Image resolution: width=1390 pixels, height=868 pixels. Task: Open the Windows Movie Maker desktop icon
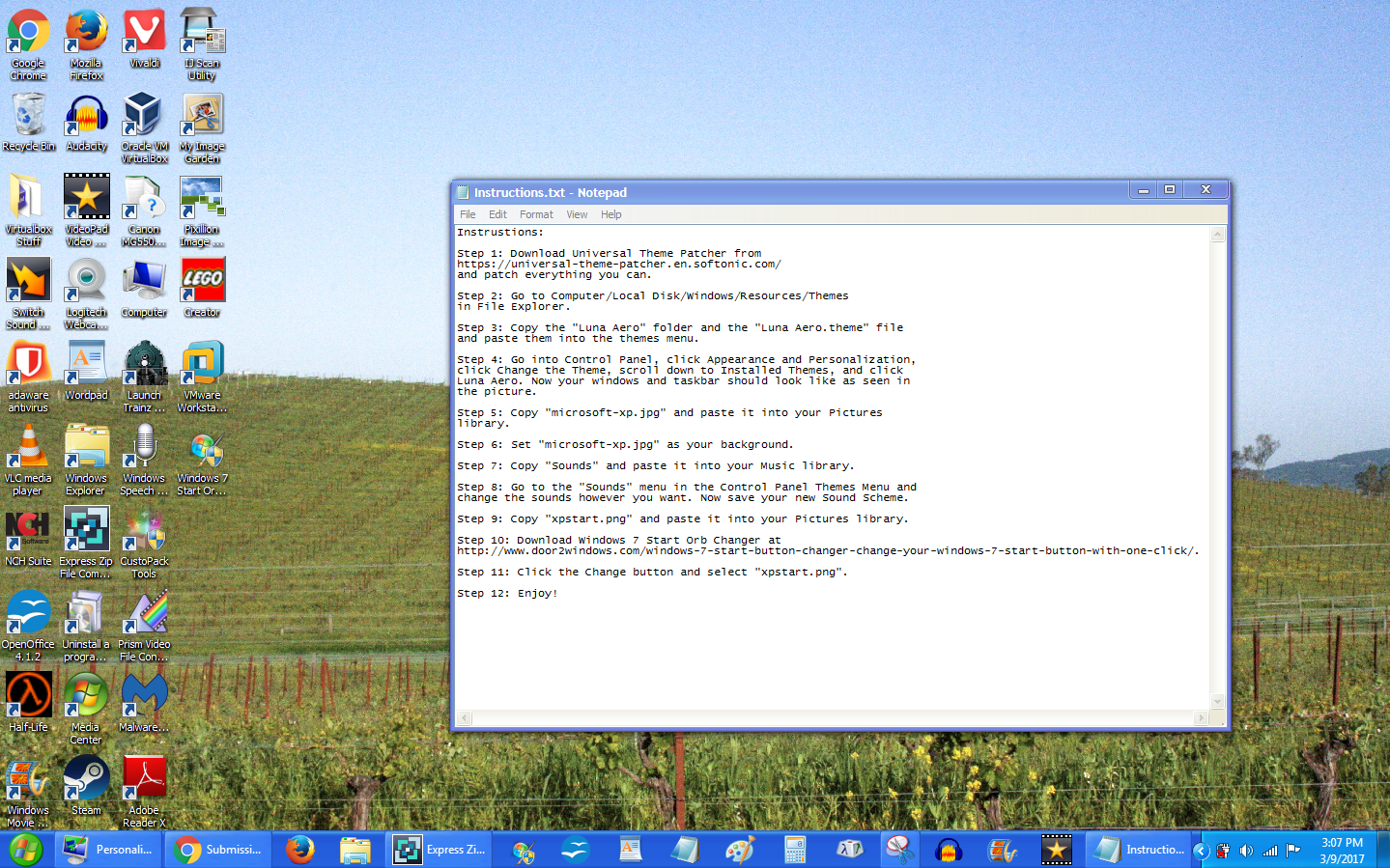tap(28, 792)
